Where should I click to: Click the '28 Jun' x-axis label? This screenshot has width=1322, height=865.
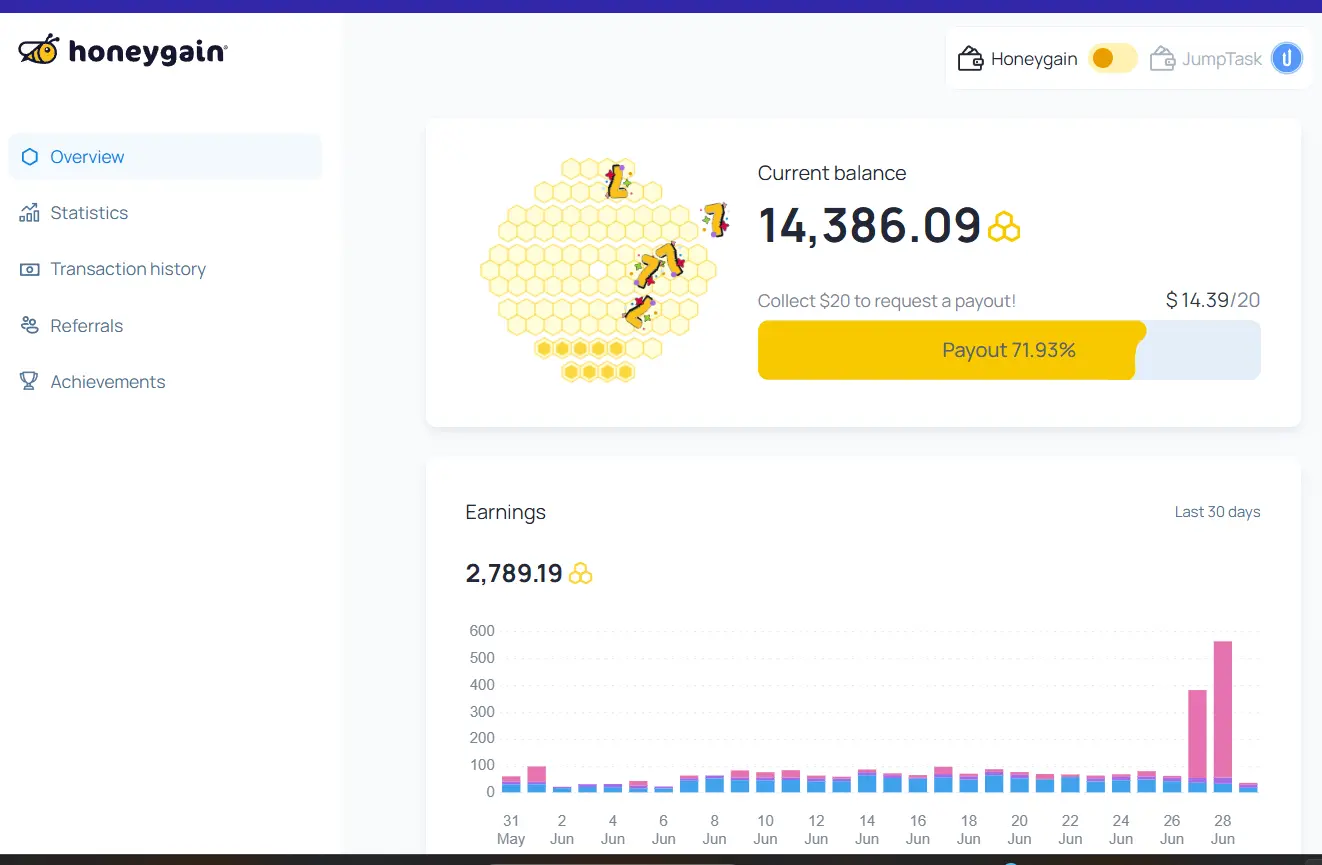pyautogui.click(x=1222, y=830)
